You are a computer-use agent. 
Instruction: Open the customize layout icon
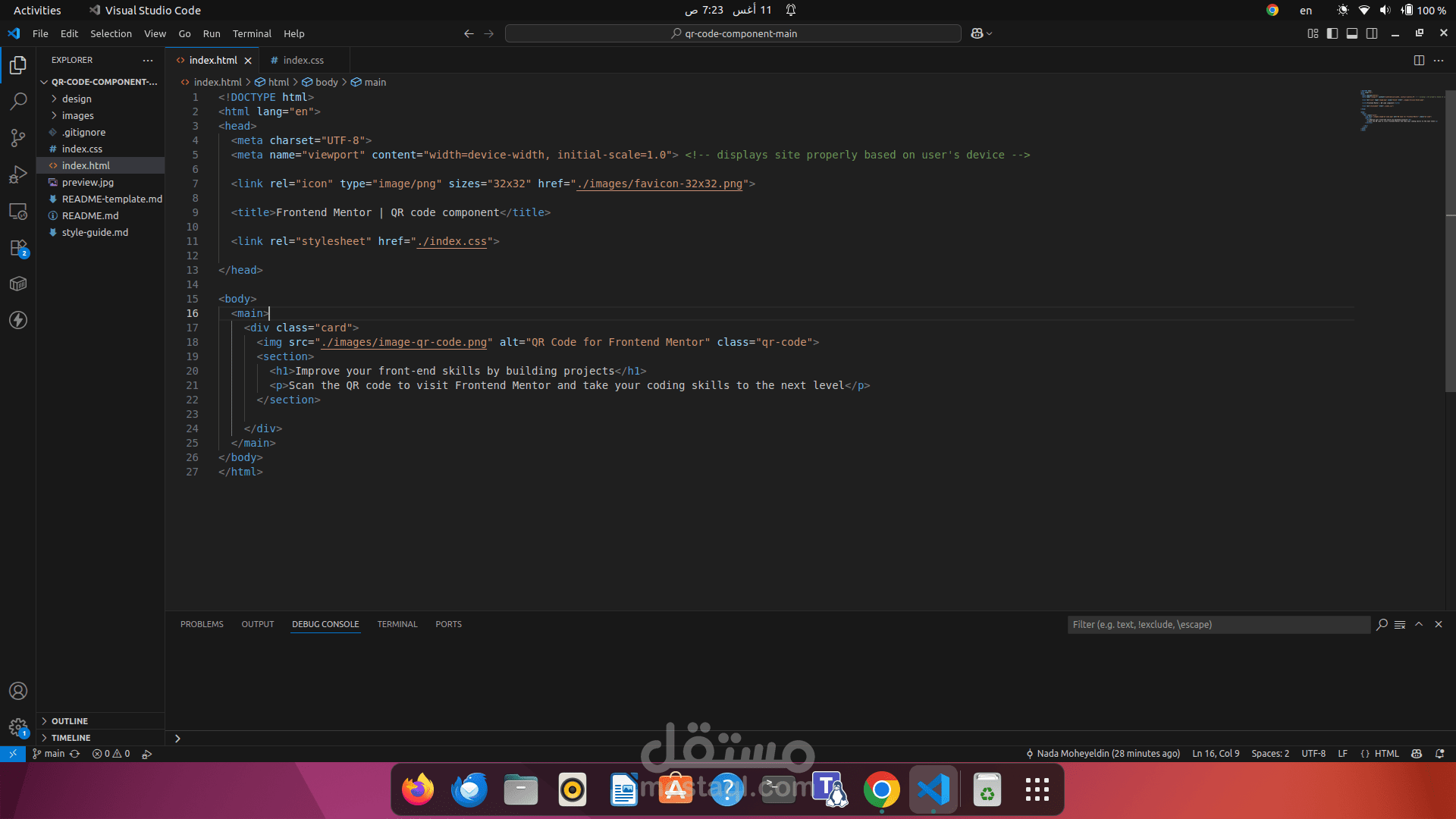1313,33
